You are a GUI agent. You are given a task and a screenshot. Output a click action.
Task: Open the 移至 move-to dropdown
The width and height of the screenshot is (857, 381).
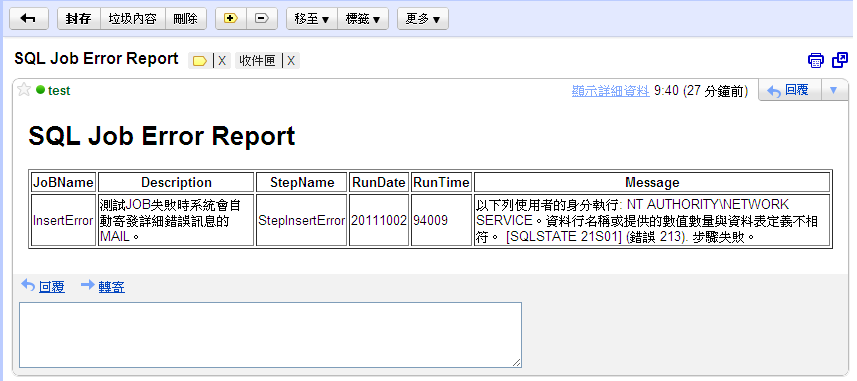312,19
